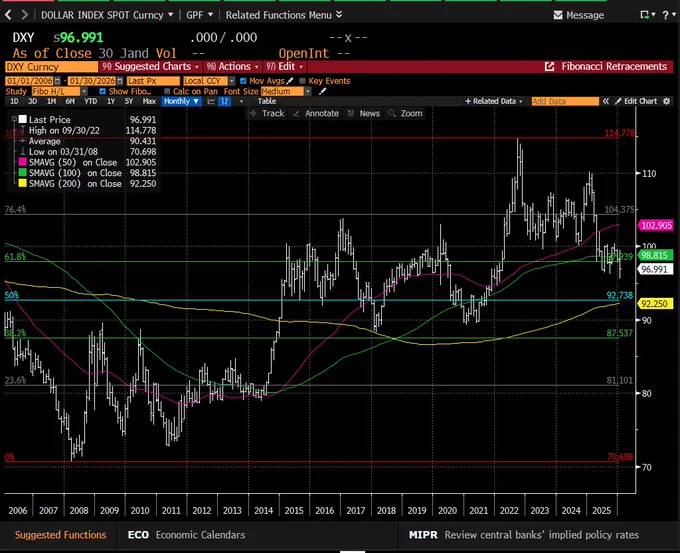Open the Monthly periodicity dropdown
The image size is (680, 553).
coord(181,101)
